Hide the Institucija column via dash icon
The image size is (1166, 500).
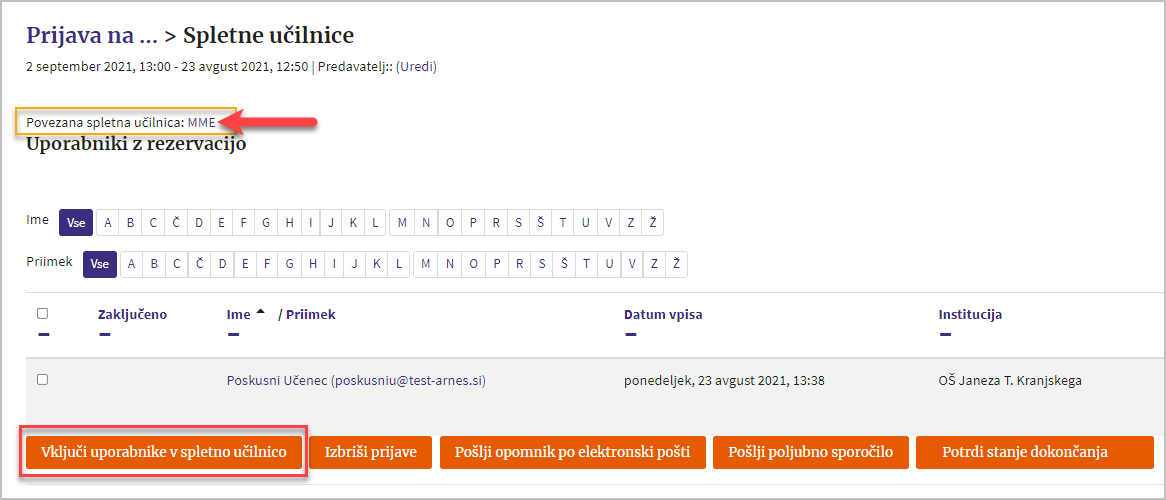point(945,335)
